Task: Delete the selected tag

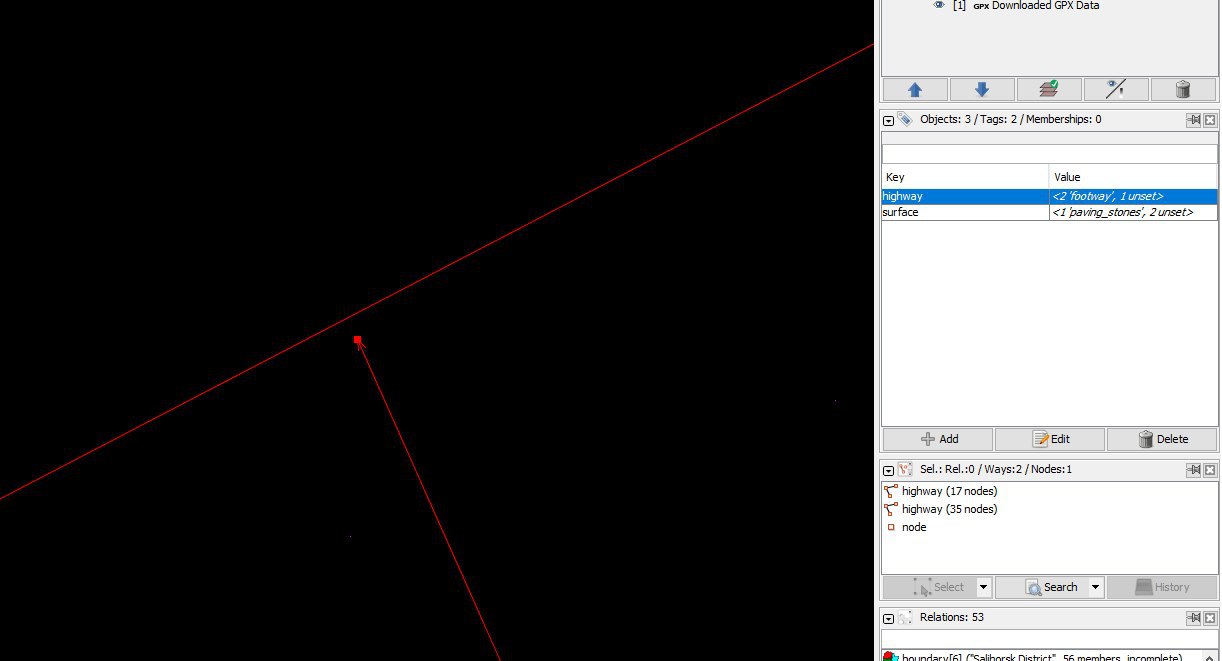Action: (1163, 439)
